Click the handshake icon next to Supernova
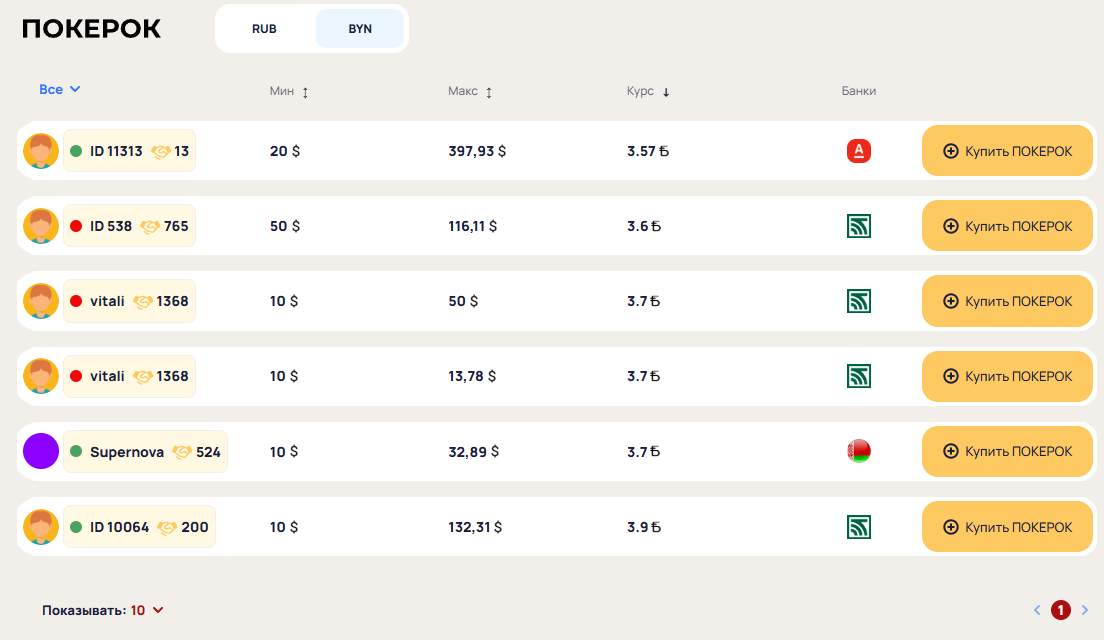This screenshot has width=1104, height=640. pyautogui.click(x=182, y=452)
